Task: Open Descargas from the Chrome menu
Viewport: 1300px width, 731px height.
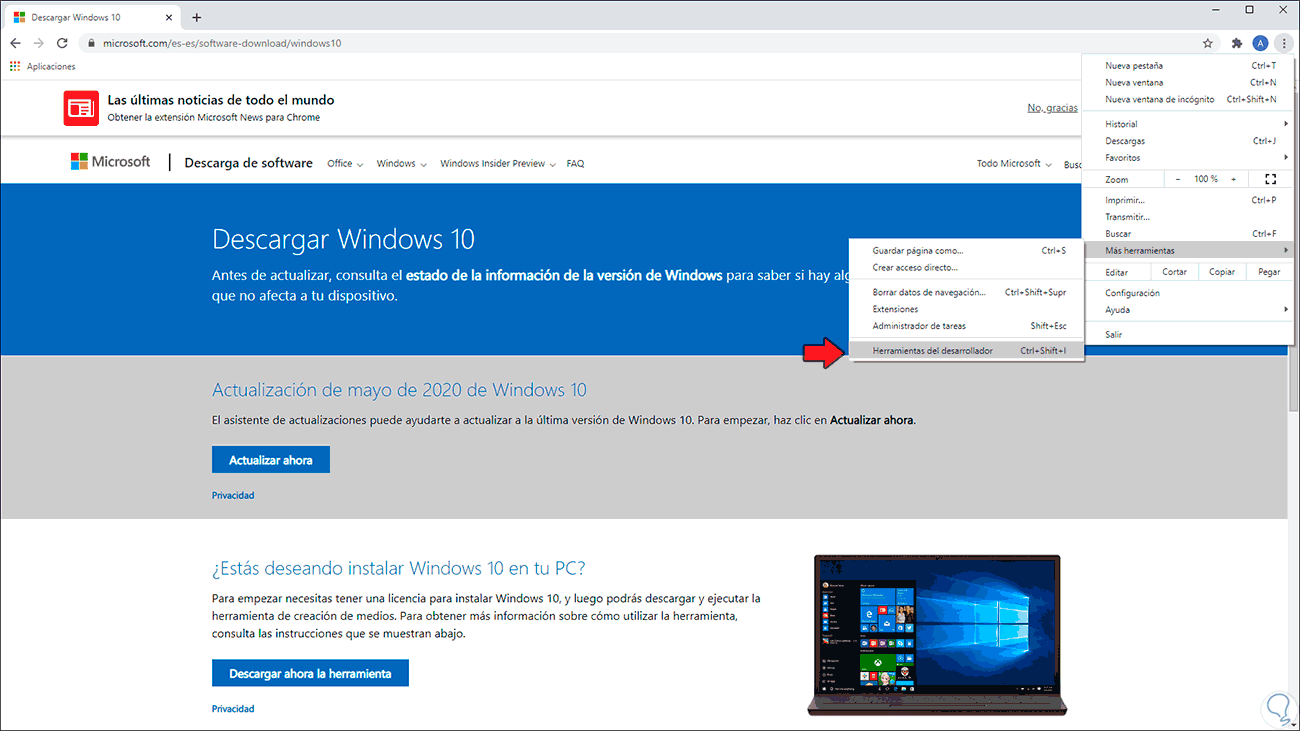Action: click(x=1188, y=141)
